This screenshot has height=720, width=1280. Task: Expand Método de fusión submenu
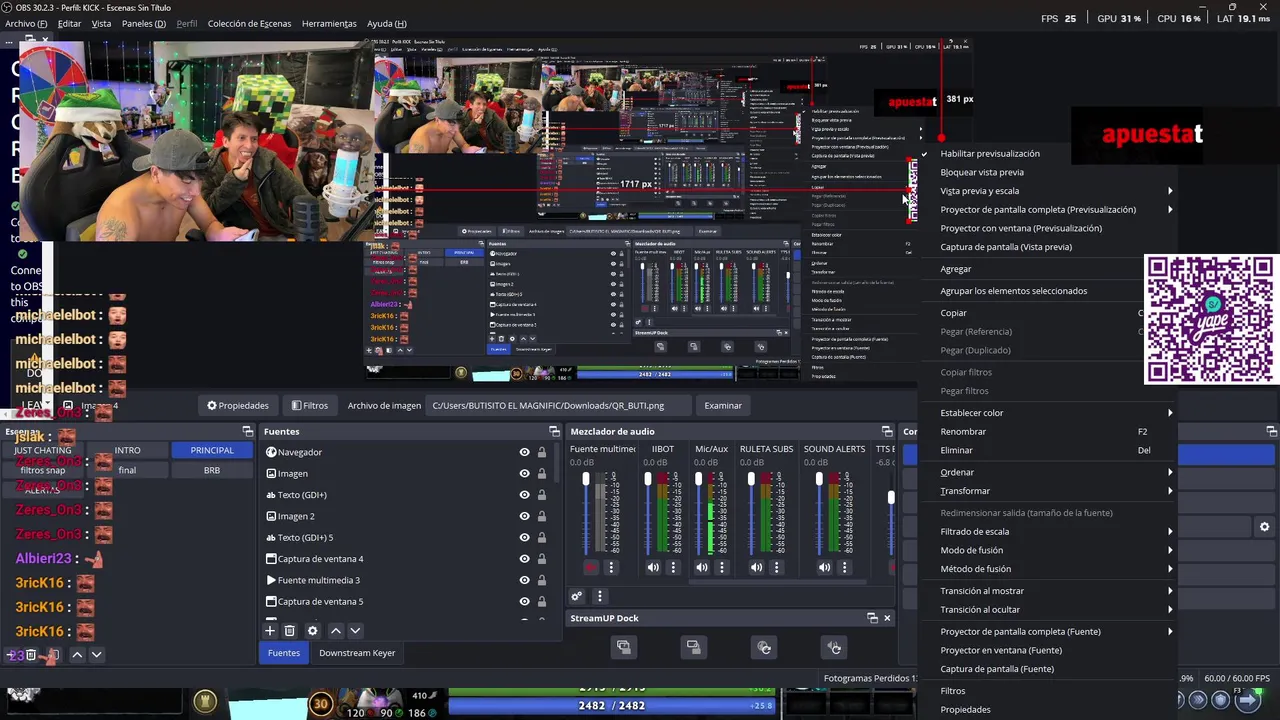pos(1048,569)
